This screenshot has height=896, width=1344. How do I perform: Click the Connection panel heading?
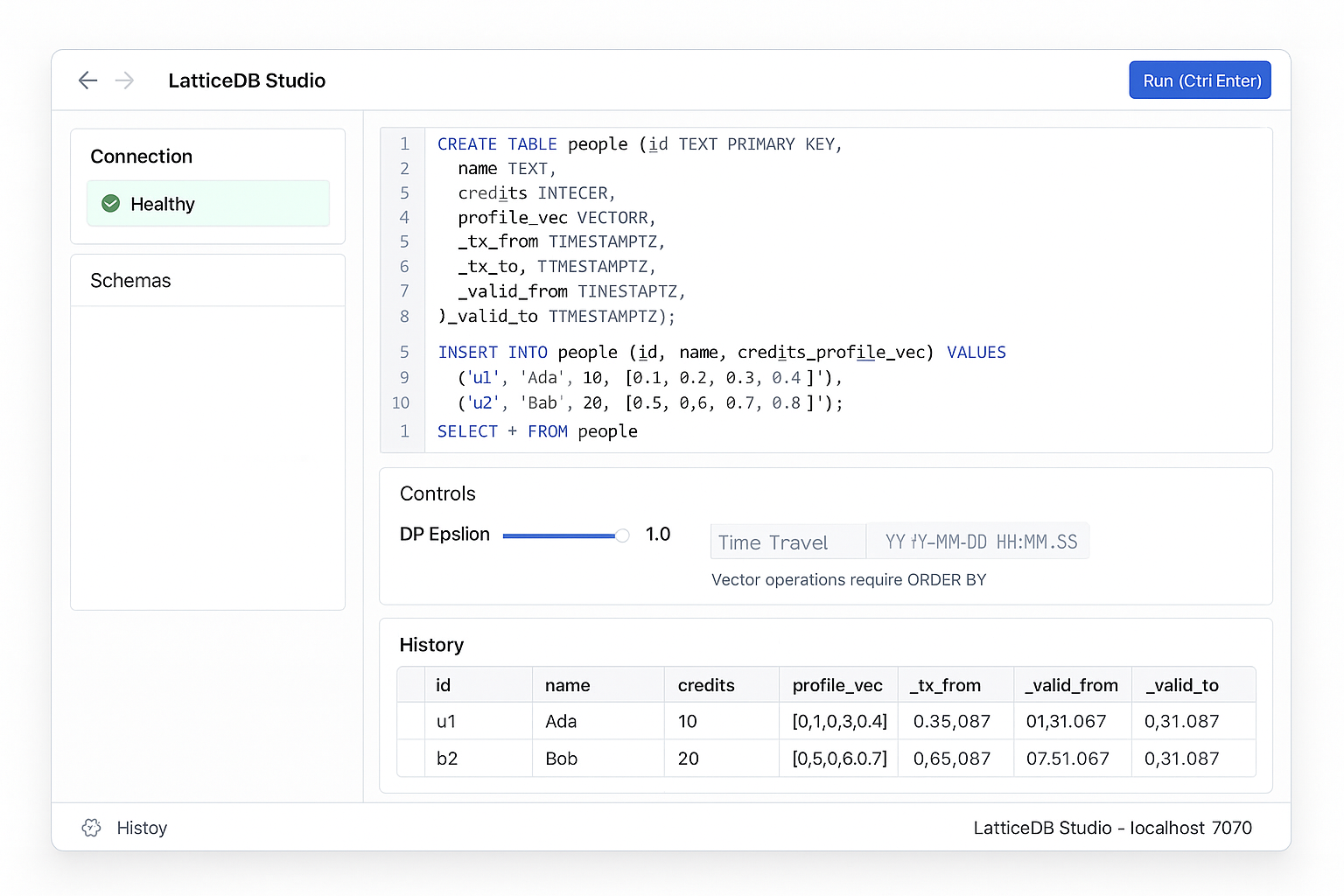(x=142, y=157)
